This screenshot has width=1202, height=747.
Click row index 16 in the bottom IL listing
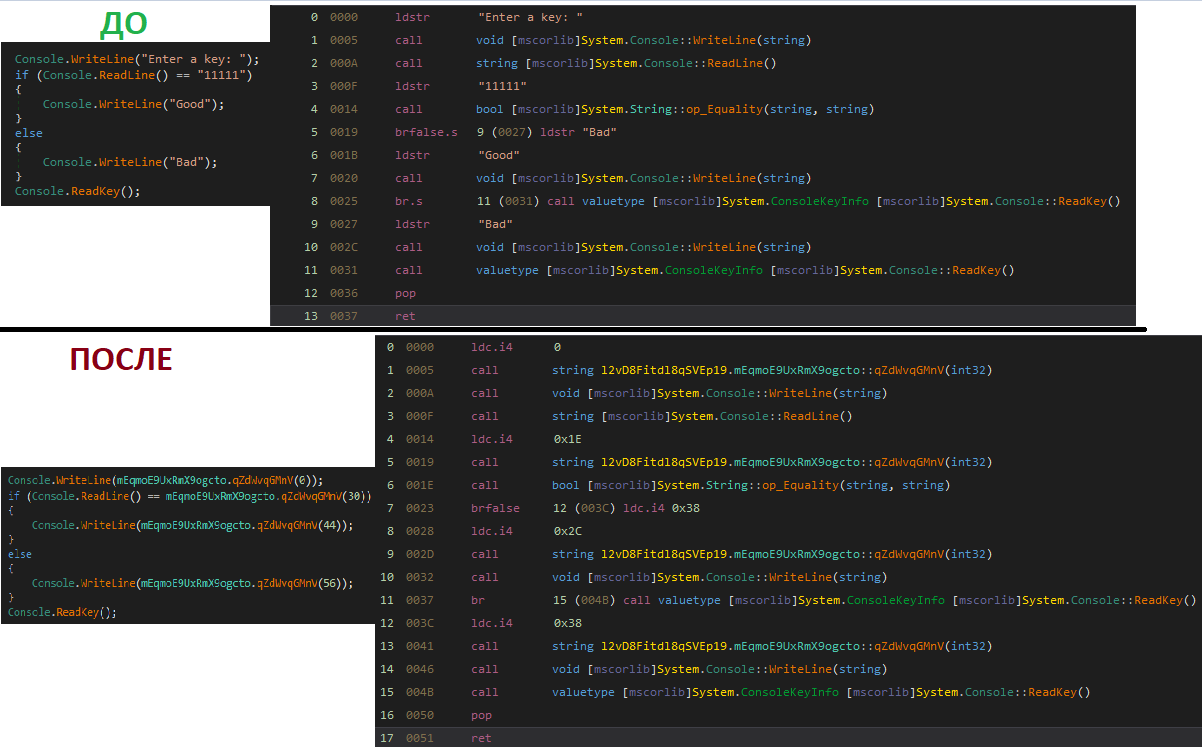click(389, 715)
